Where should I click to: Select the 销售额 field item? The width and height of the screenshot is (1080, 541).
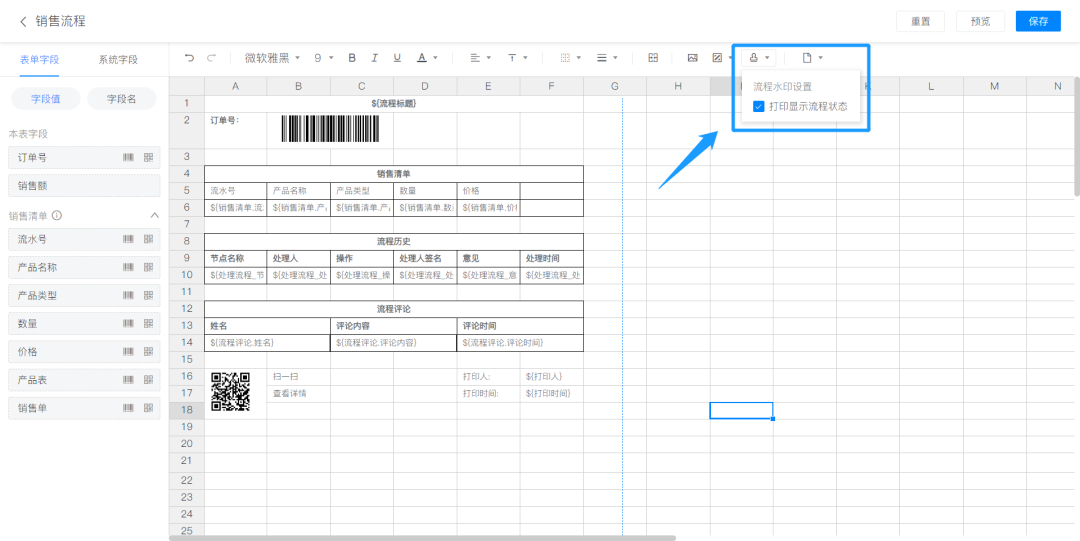point(84,185)
